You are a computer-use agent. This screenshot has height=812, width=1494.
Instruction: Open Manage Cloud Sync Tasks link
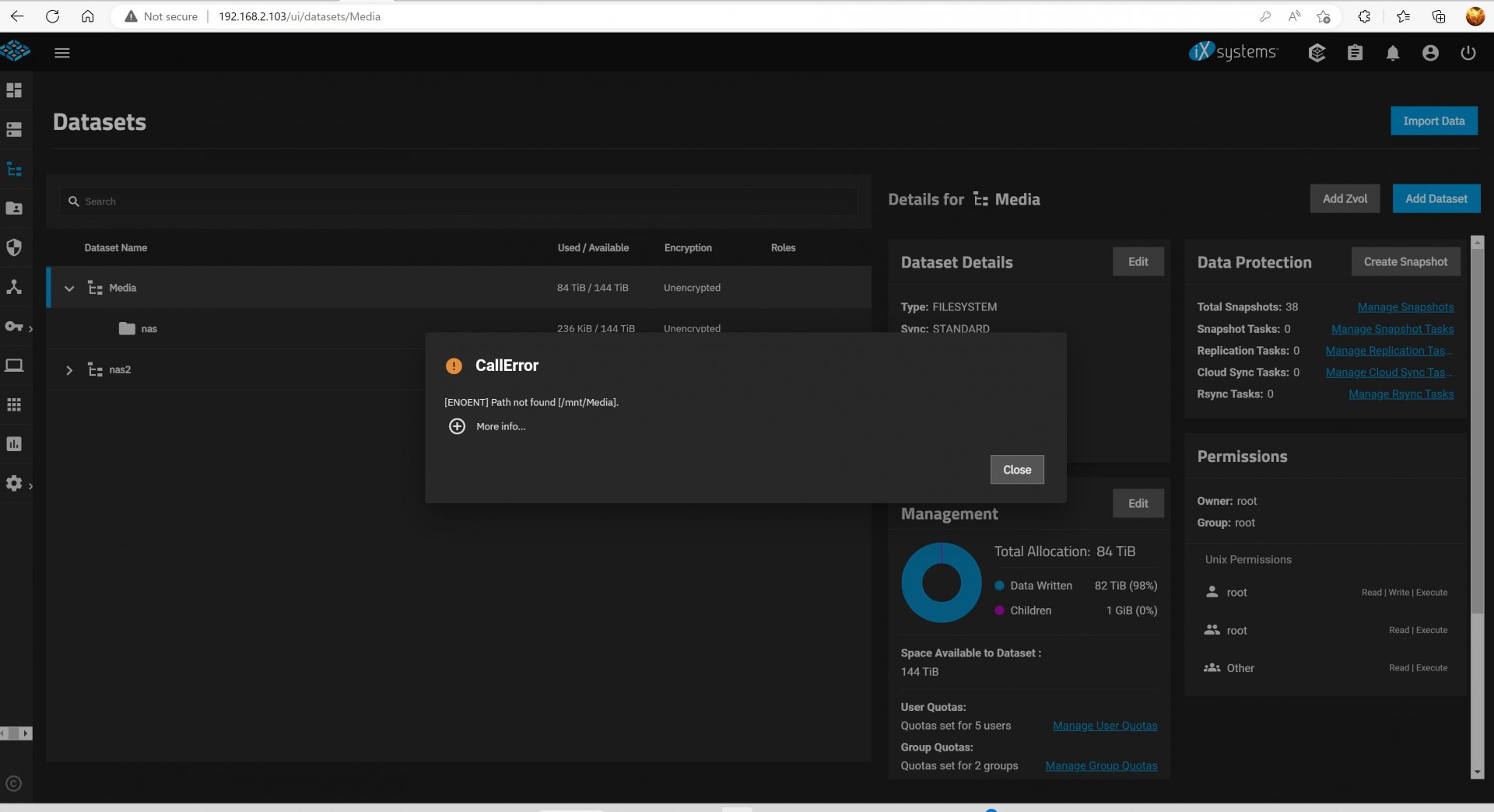point(1389,373)
